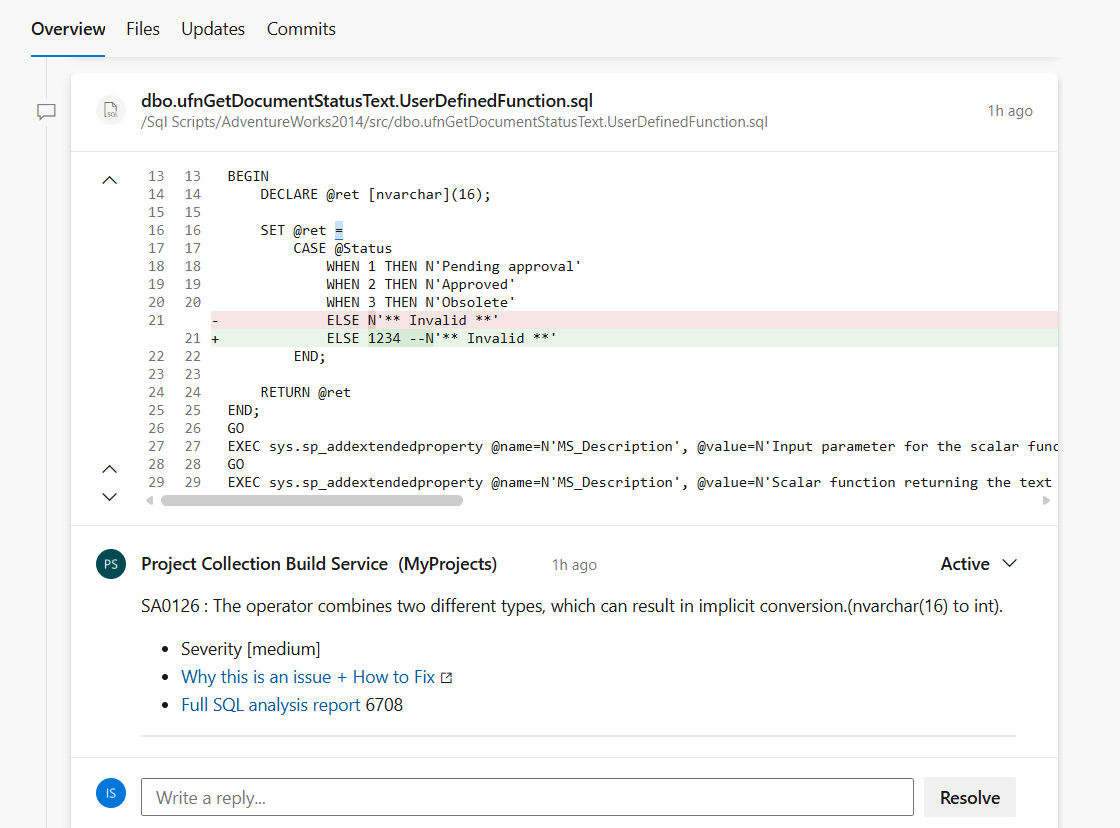Click the Write a reply input field

click(x=527, y=797)
